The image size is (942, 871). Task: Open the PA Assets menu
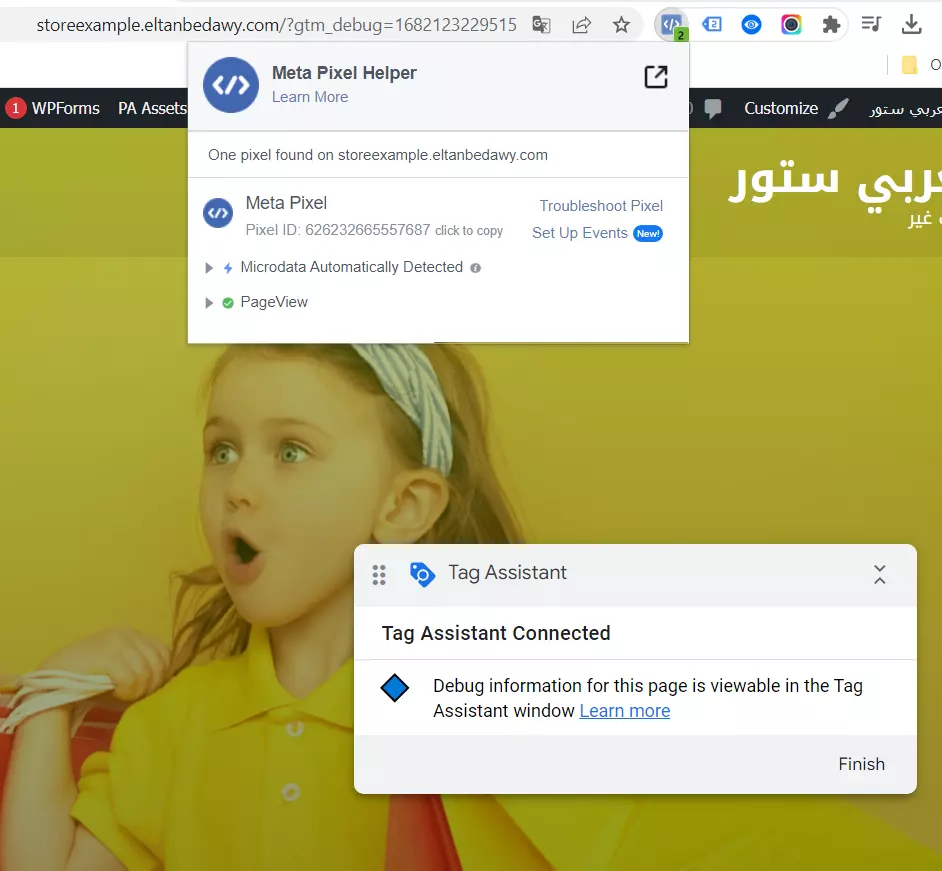(151, 108)
